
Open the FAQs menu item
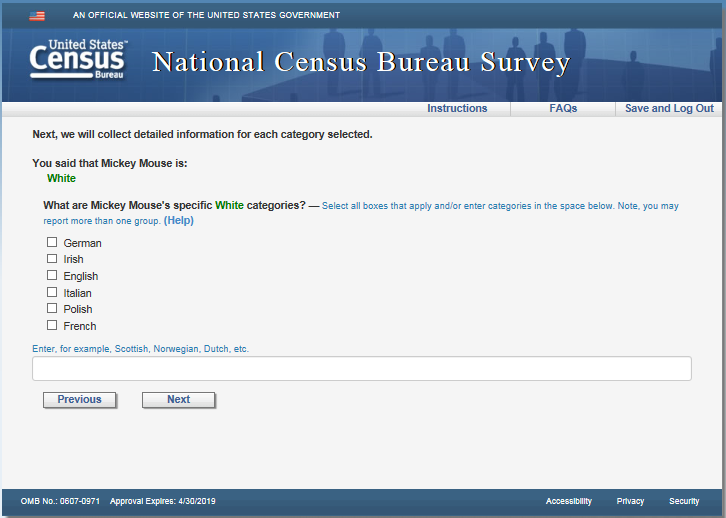563,108
